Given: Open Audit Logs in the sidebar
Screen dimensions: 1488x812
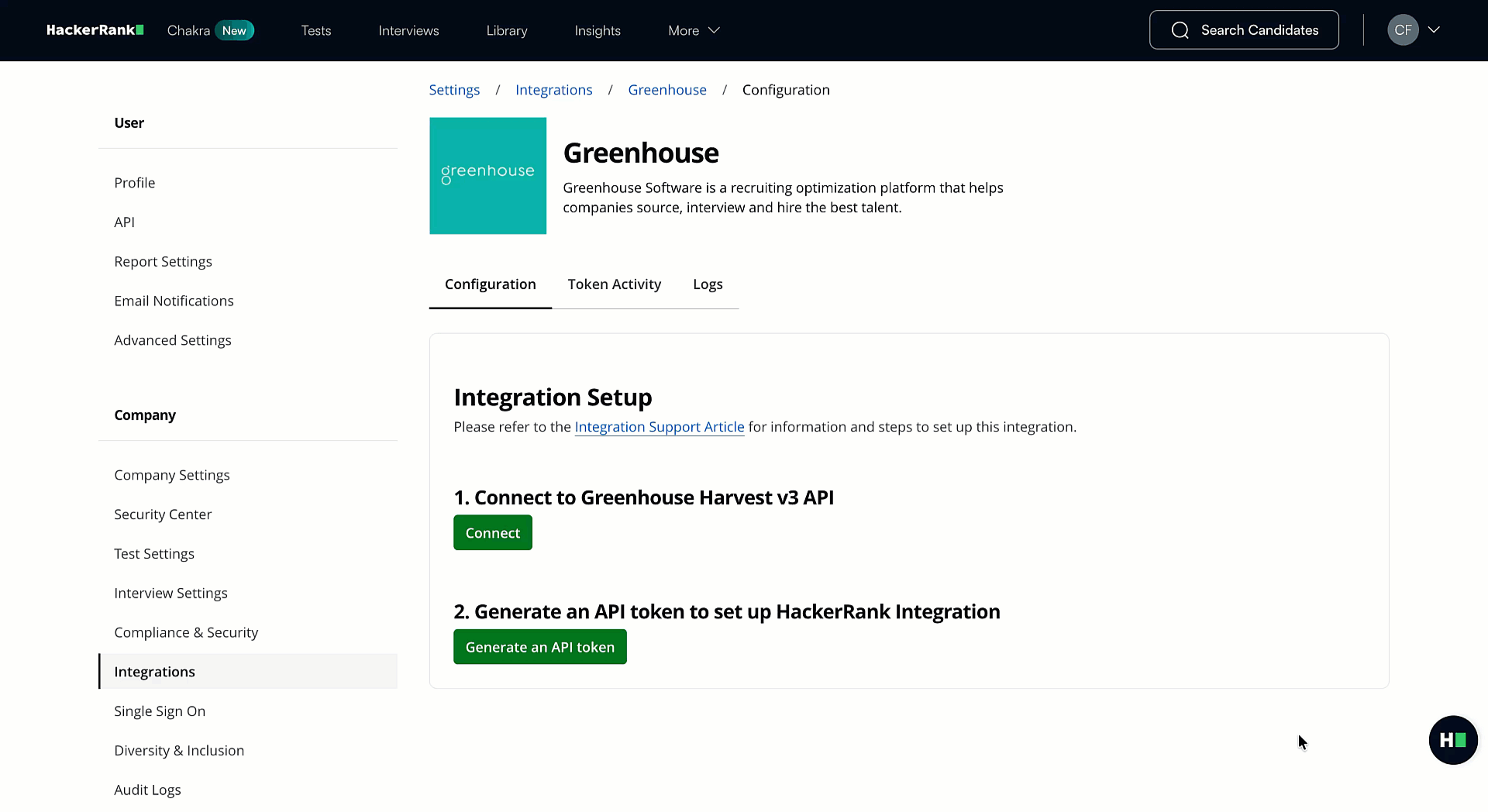Looking at the screenshot, I should pos(147,790).
